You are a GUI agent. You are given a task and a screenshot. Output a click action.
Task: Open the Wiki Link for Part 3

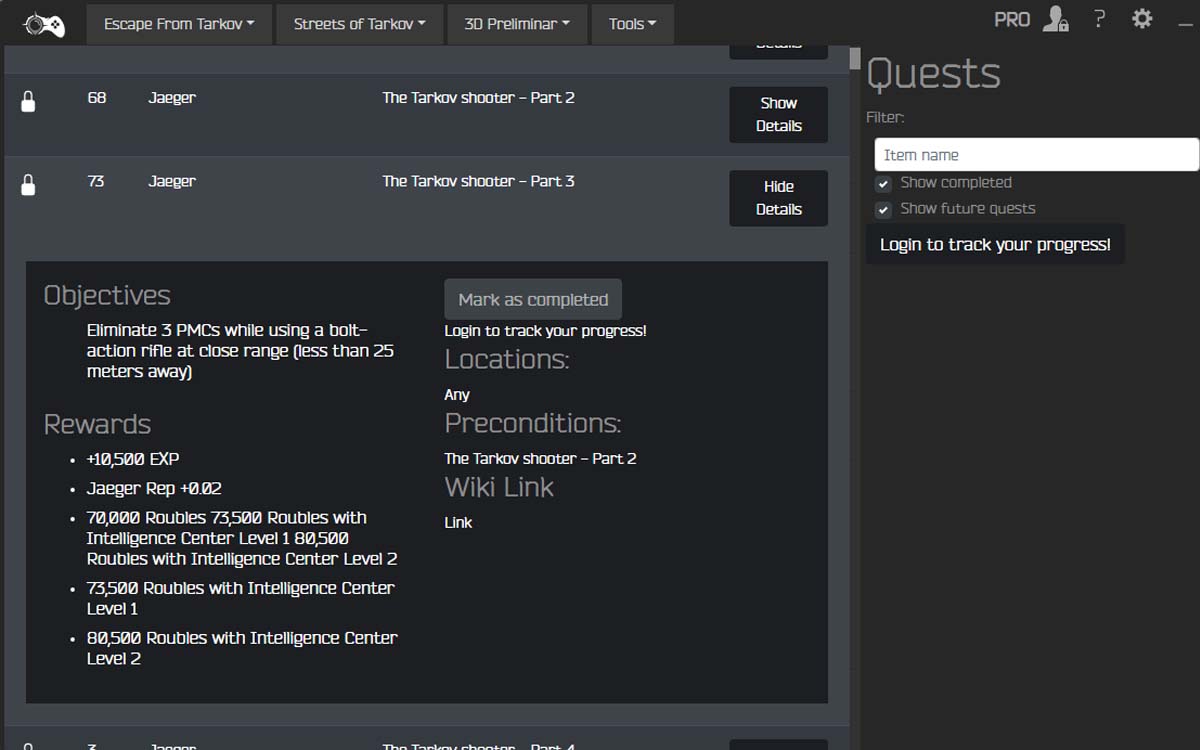point(458,522)
